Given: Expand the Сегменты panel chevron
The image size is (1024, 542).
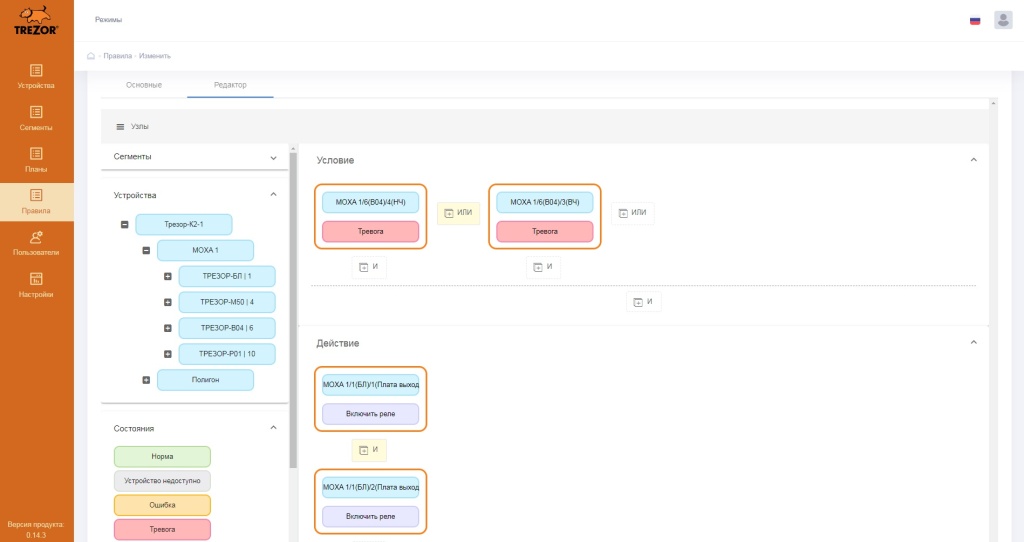Looking at the screenshot, I should (274, 157).
